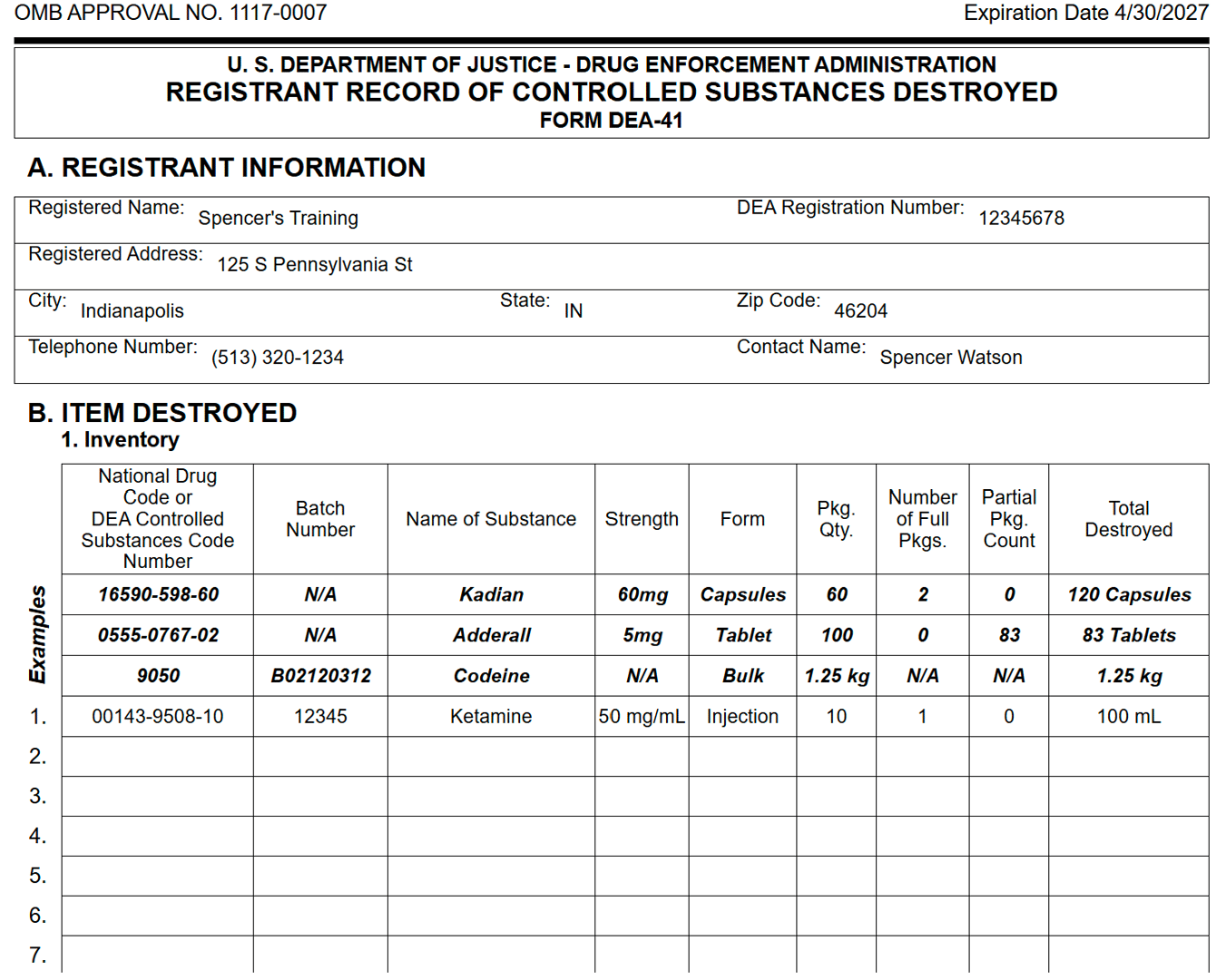Select the Partial Pkg. Count column header

pyautogui.click(x=1008, y=518)
